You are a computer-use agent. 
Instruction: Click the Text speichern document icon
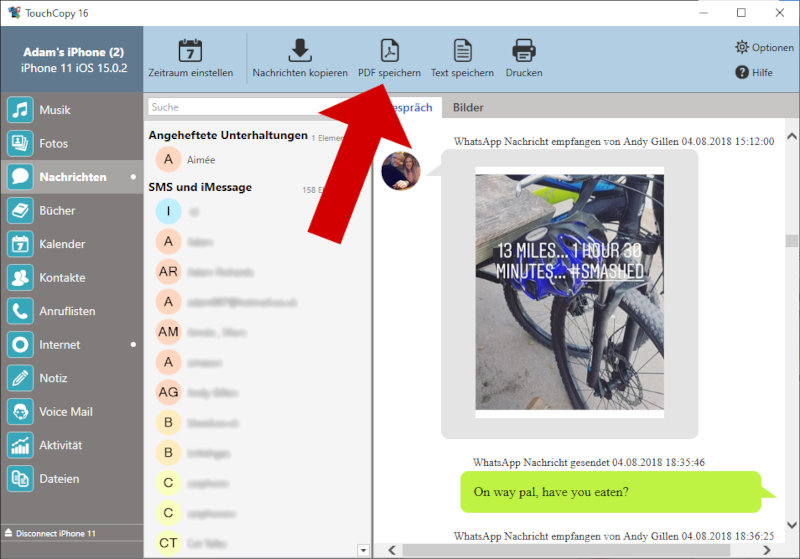(462, 50)
